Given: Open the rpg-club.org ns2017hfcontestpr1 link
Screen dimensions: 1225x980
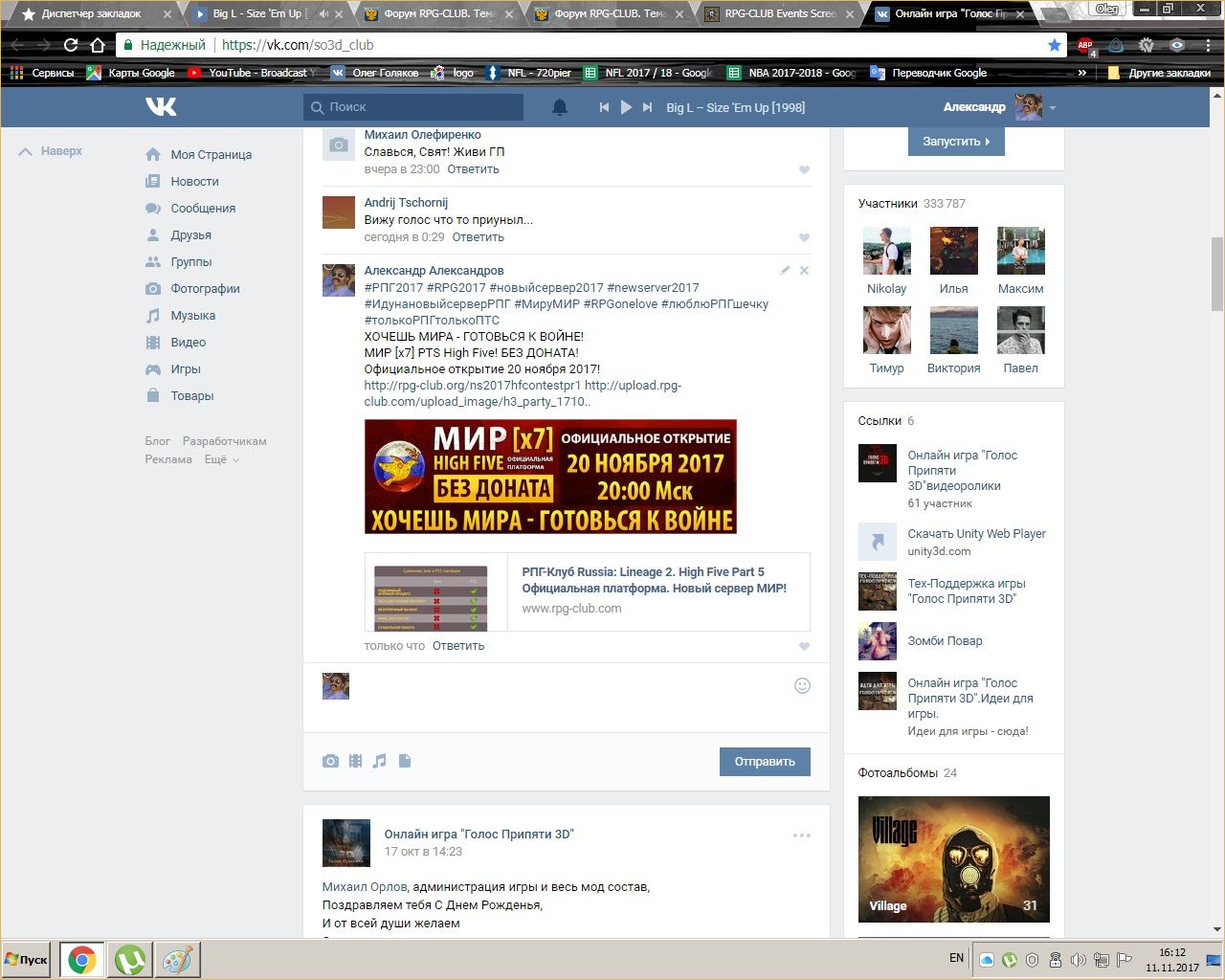Looking at the screenshot, I should [473, 385].
